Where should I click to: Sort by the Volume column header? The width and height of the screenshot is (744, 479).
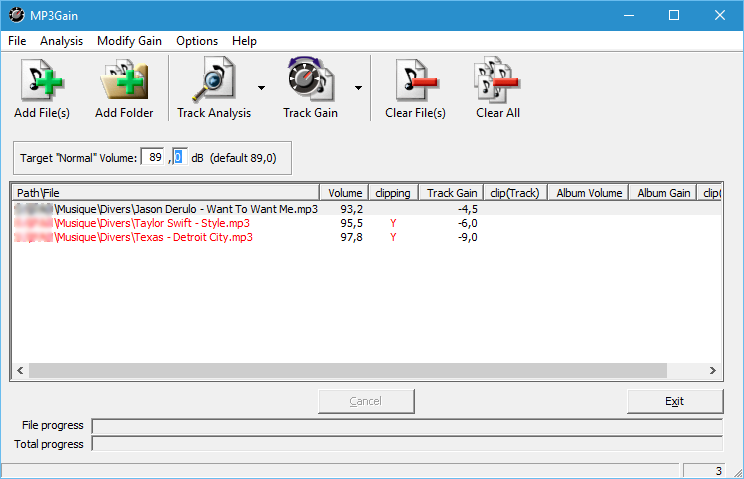[344, 193]
